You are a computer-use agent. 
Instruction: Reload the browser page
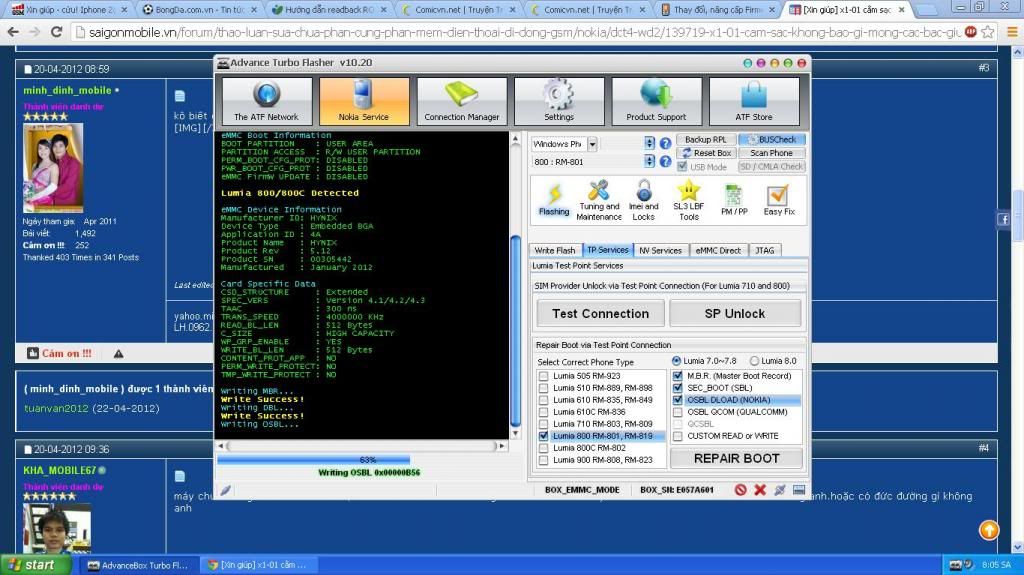(56, 31)
